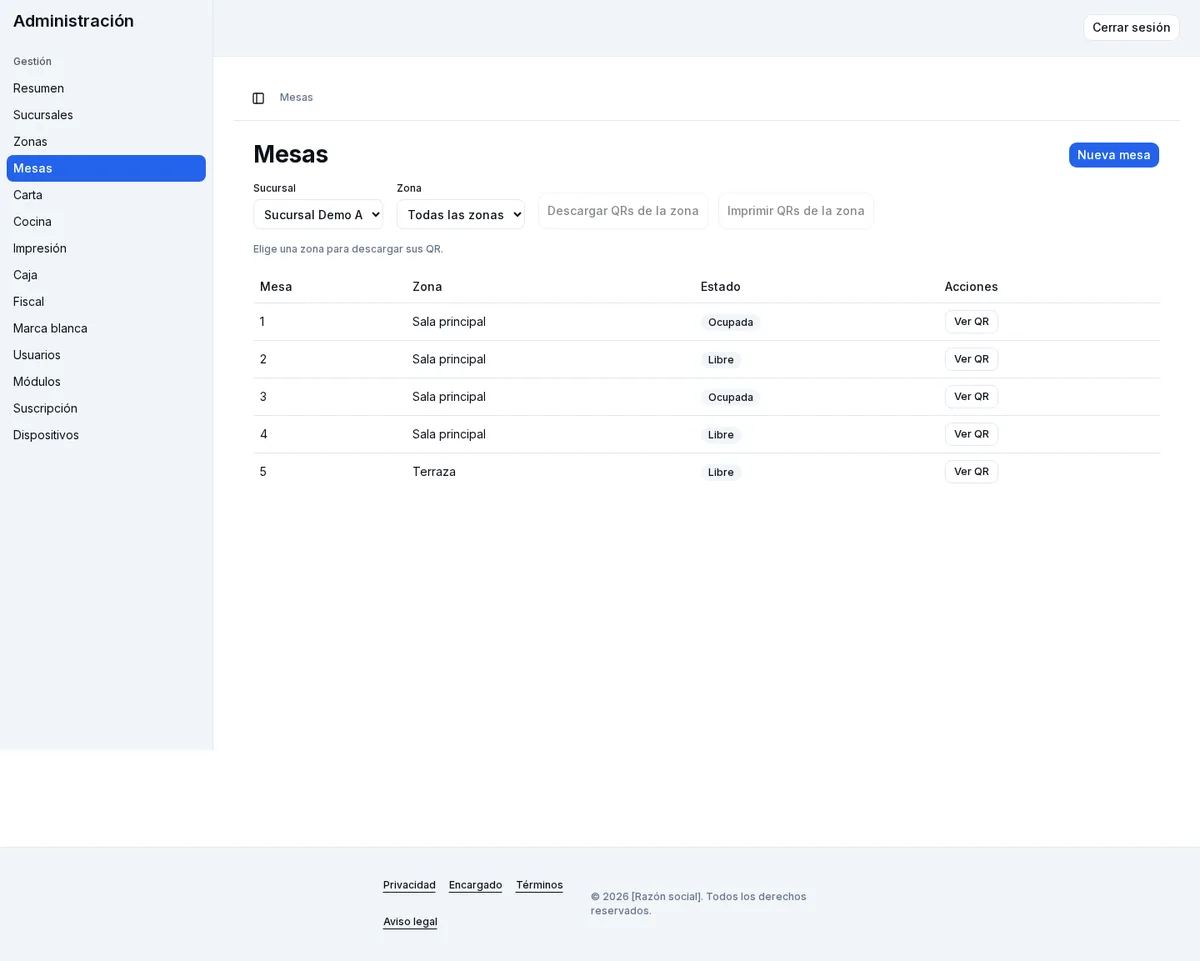This screenshot has width=1200, height=961.
Task: Open the Suscripción page
Action: pos(106,408)
